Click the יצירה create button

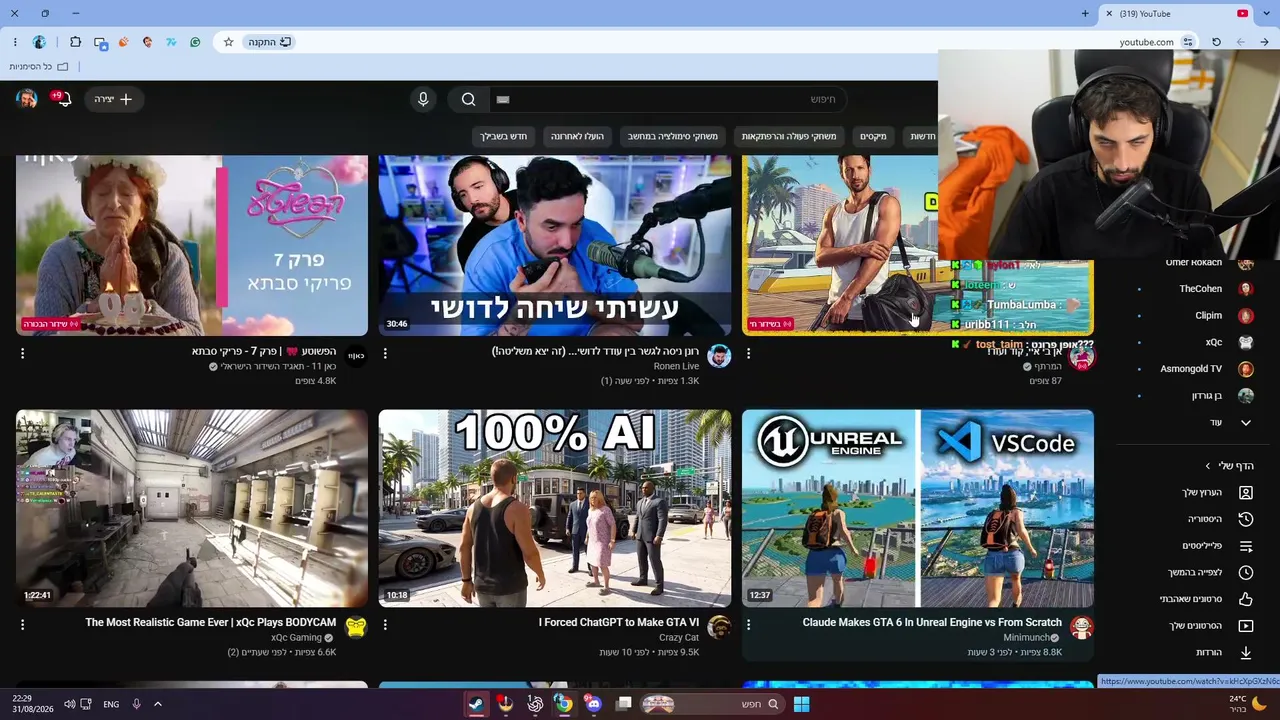pyautogui.click(x=114, y=99)
